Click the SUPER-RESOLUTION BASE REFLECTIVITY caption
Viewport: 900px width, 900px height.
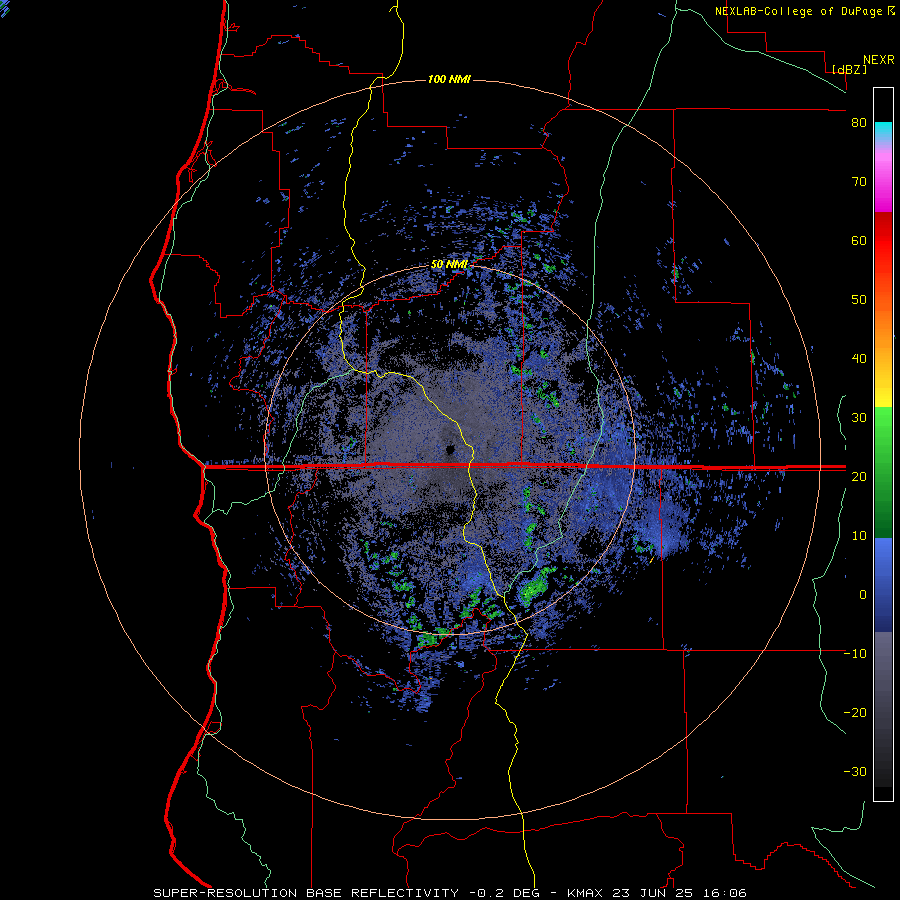pos(306,893)
